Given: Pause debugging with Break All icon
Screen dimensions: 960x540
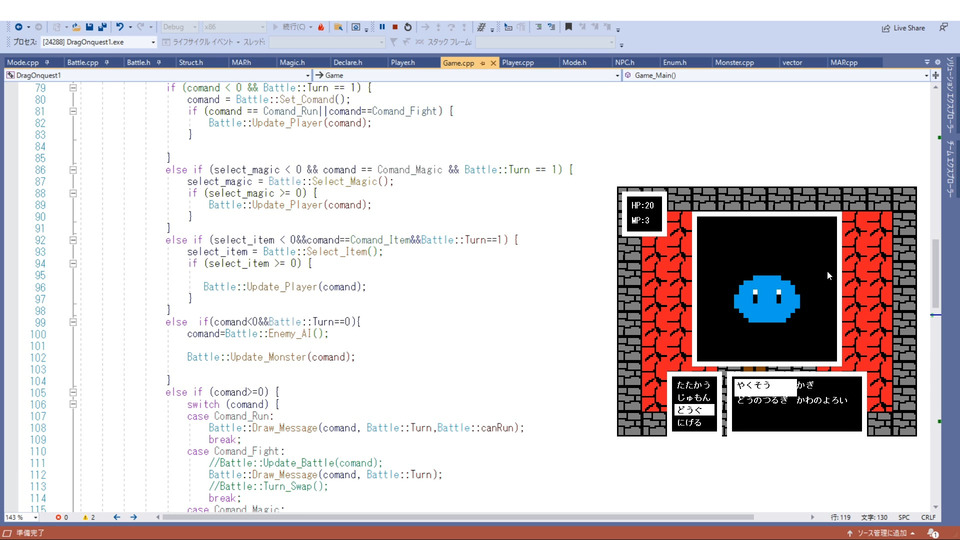Looking at the screenshot, I should (382, 27).
